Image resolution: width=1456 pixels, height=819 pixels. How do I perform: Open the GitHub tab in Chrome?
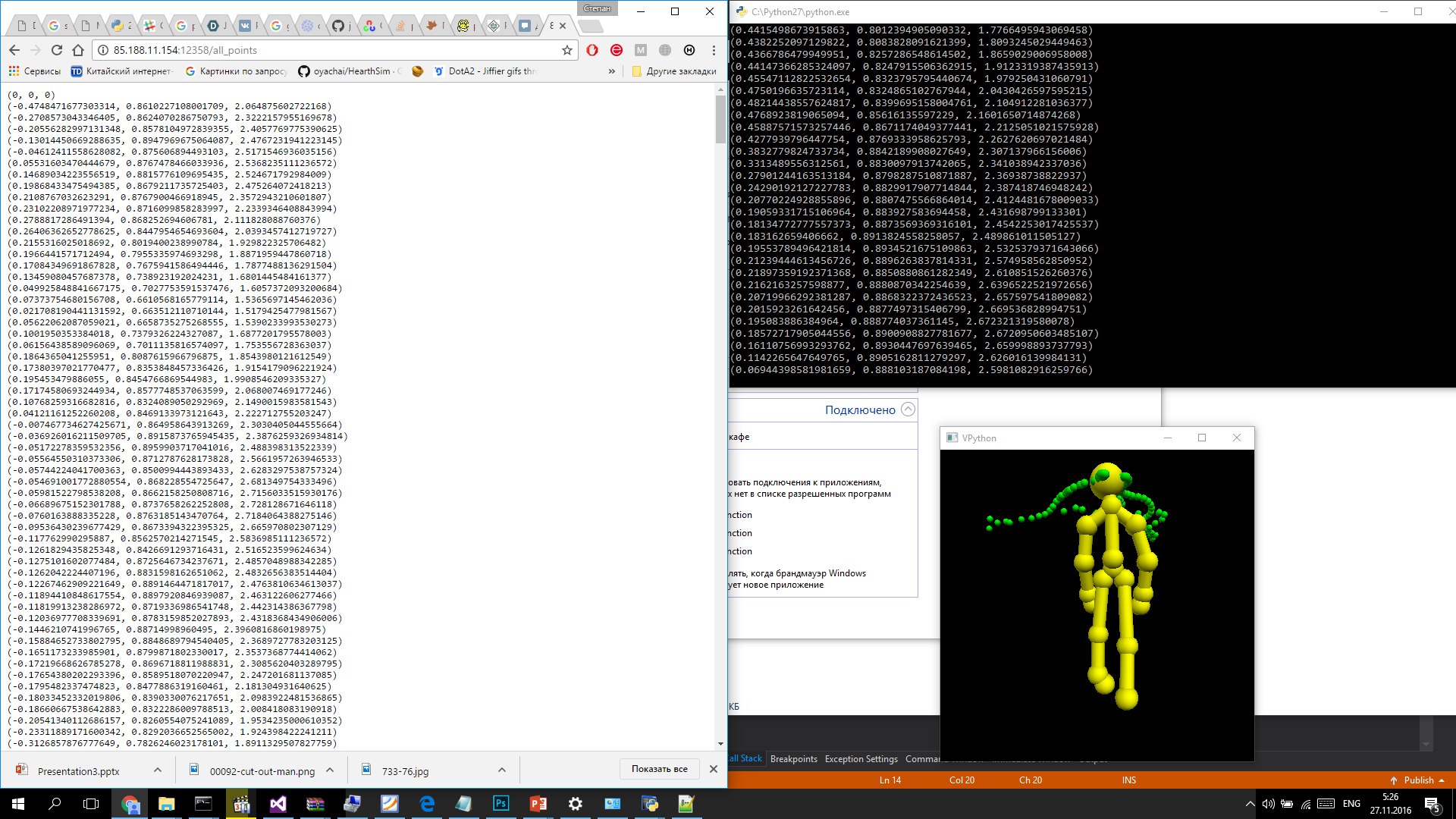pos(337,26)
